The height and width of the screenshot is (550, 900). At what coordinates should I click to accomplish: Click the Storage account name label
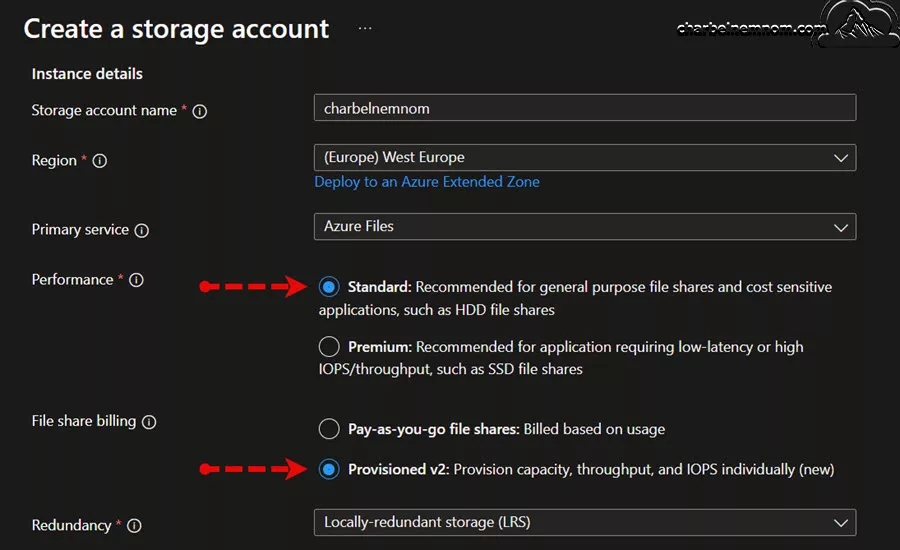point(104,110)
